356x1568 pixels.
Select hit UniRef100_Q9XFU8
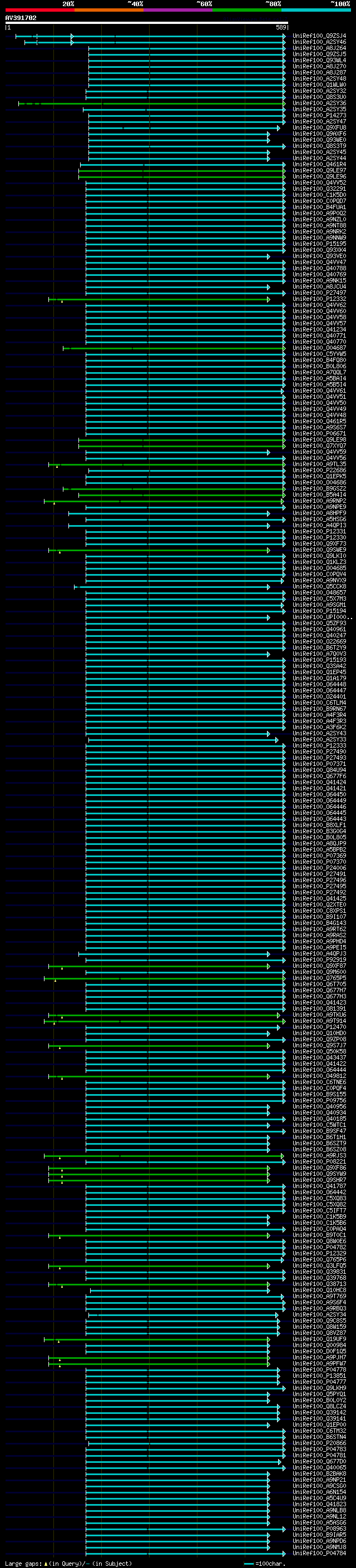tap(319, 128)
